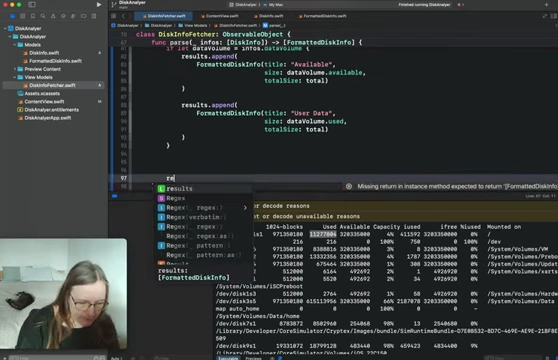Click the highlighted 11277804 Used value
The image size is (558, 360).
pos(323,234)
